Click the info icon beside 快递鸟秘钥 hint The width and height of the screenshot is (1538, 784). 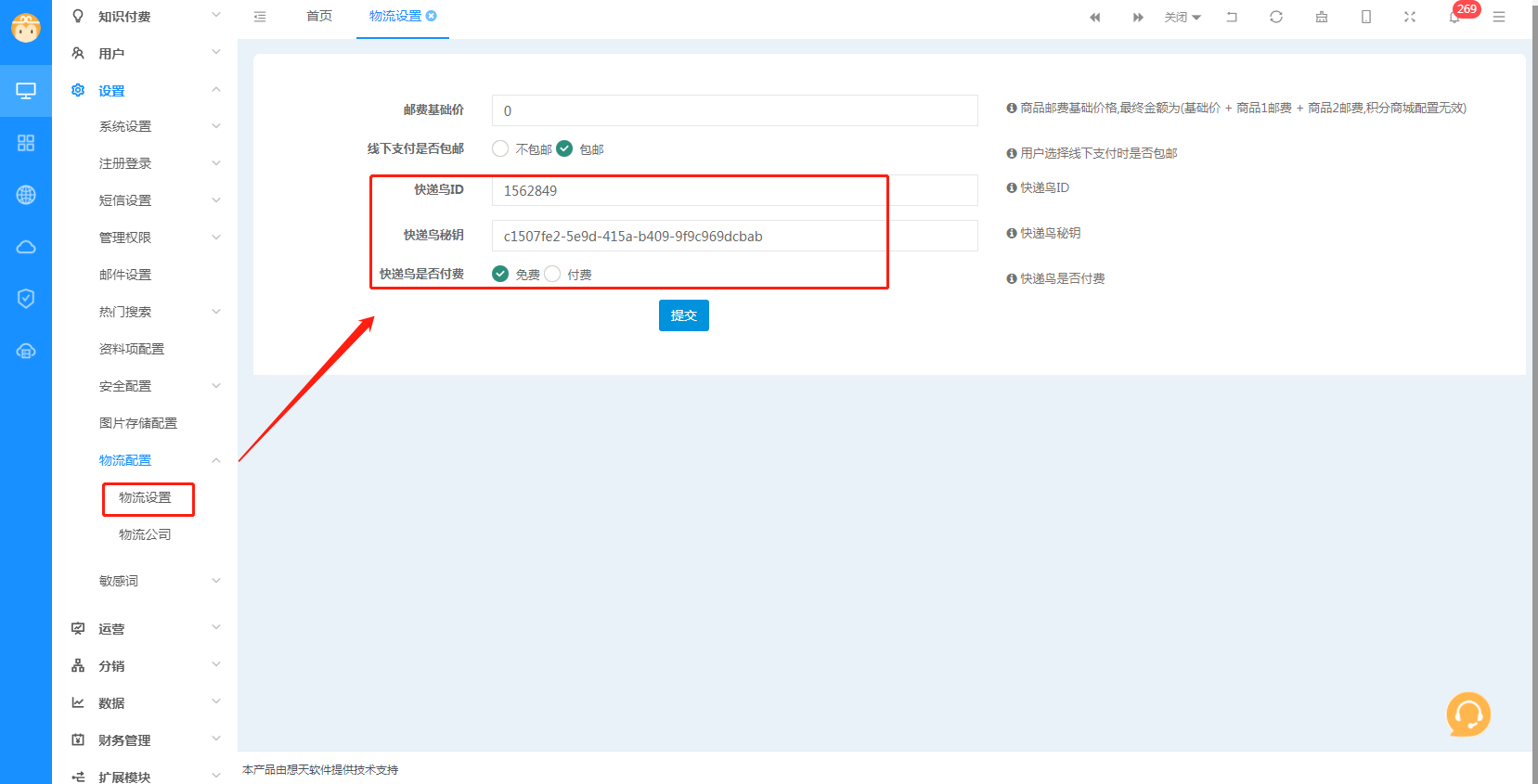[x=1012, y=233]
